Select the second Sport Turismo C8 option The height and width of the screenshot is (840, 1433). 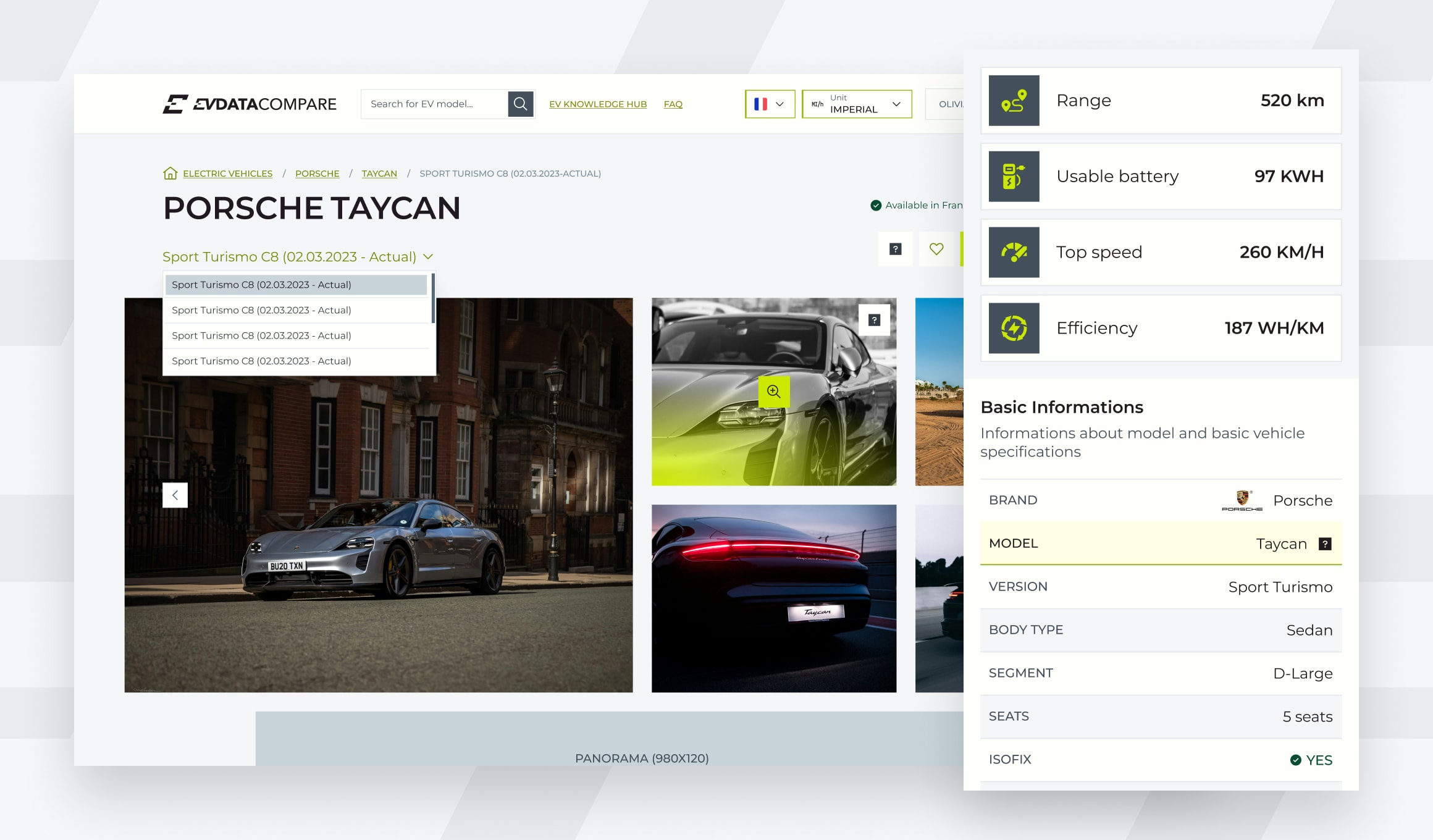pyautogui.click(x=296, y=310)
